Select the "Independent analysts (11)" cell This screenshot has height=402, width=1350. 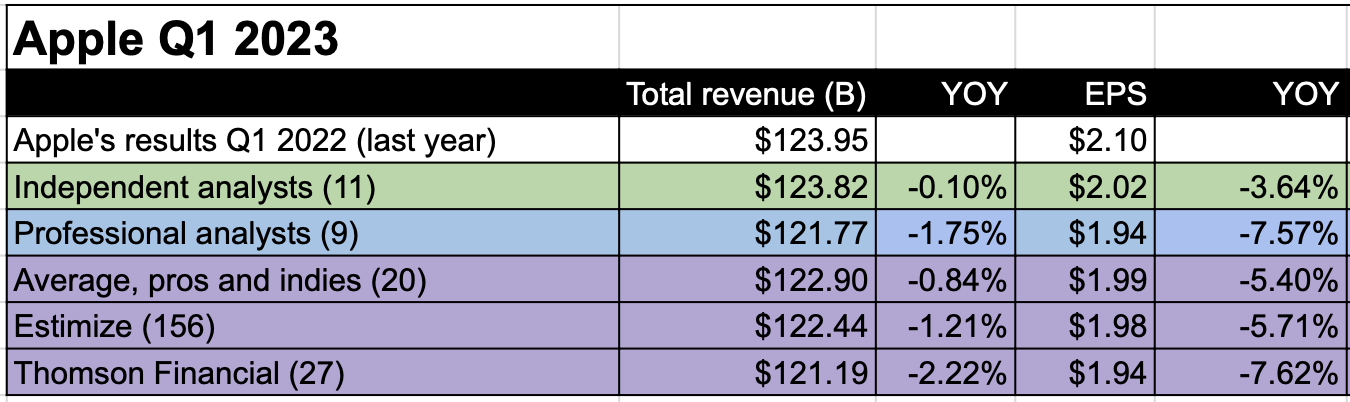(x=195, y=187)
